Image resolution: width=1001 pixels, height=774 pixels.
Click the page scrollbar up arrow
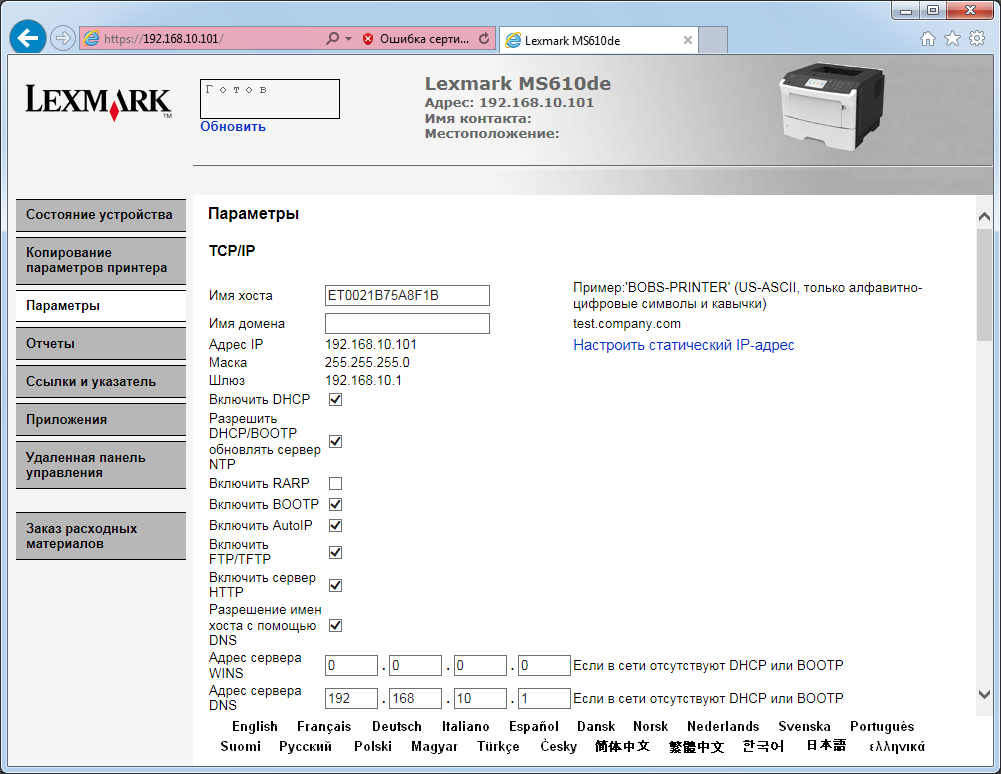984,217
